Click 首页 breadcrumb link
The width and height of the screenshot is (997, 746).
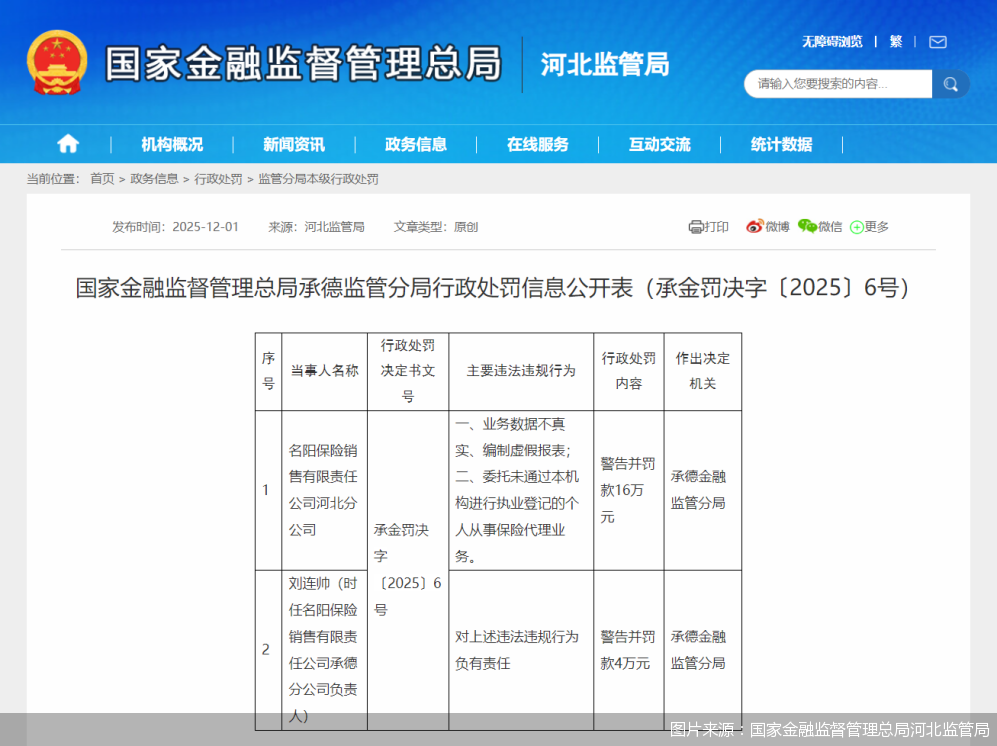pos(100,179)
